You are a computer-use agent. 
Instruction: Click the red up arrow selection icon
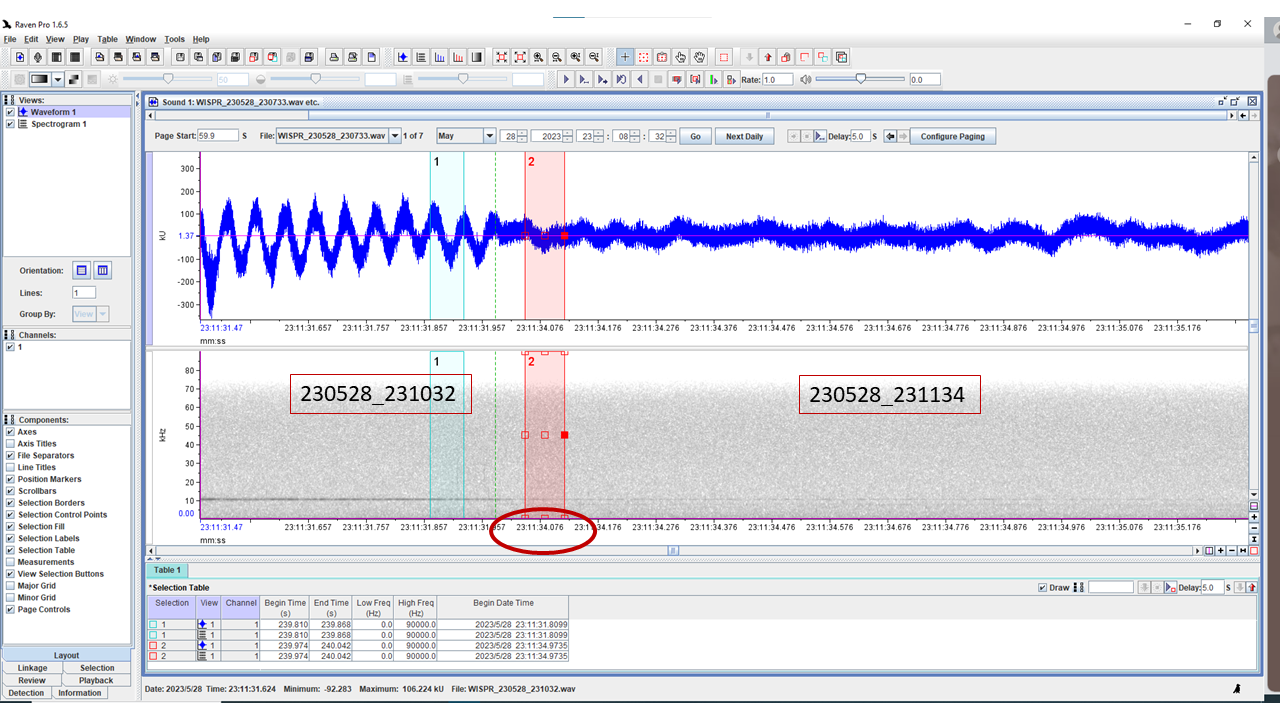pos(768,57)
